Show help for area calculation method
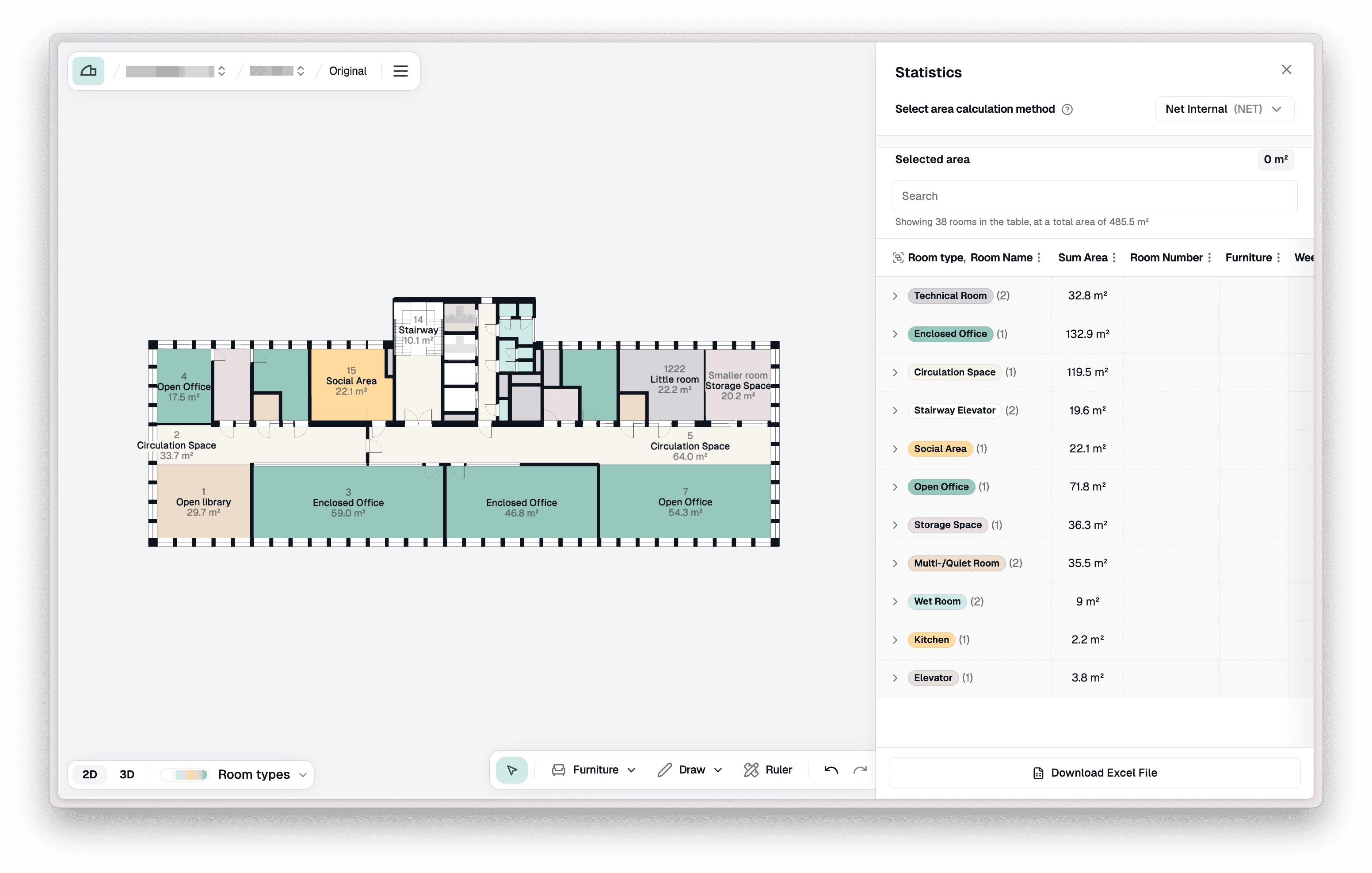 (x=1067, y=110)
